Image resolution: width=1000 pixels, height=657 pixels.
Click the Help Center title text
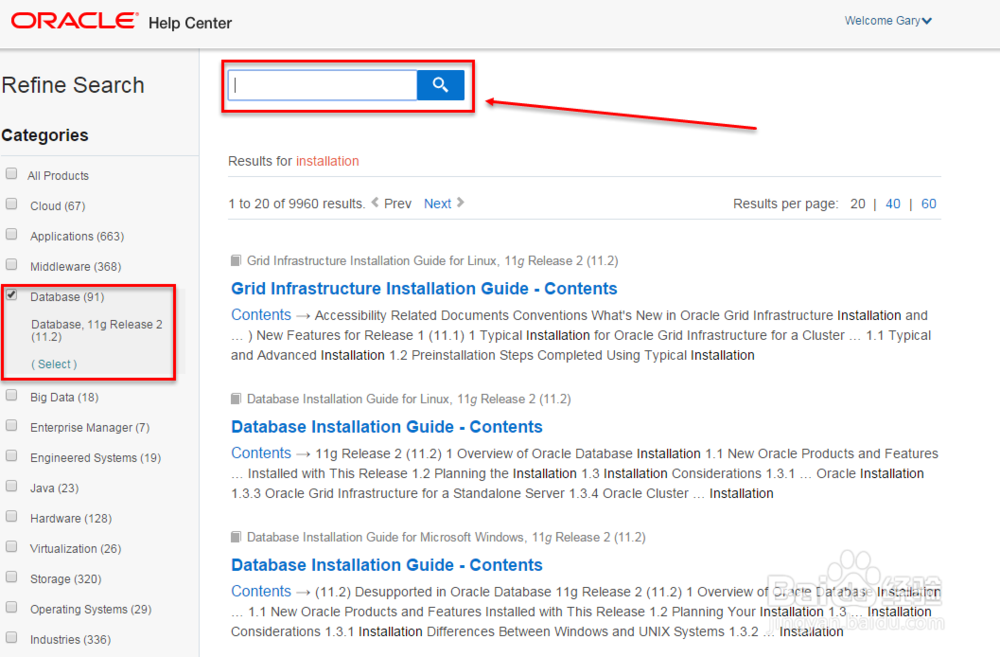click(x=190, y=23)
